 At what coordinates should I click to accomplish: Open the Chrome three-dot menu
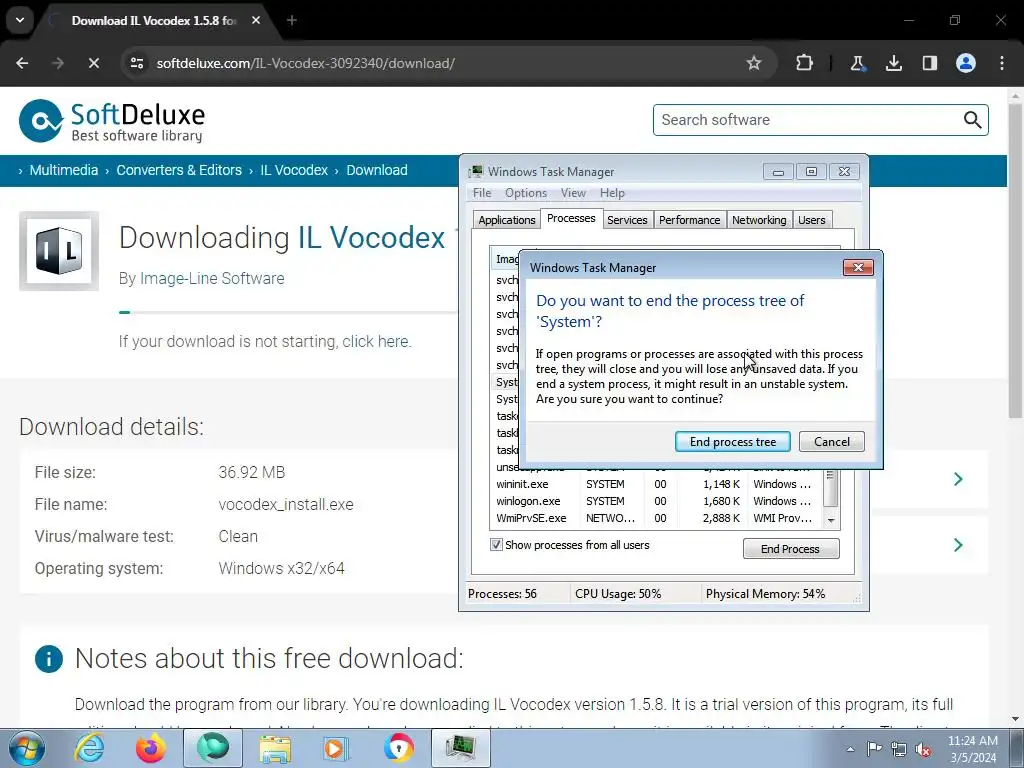(x=1002, y=63)
